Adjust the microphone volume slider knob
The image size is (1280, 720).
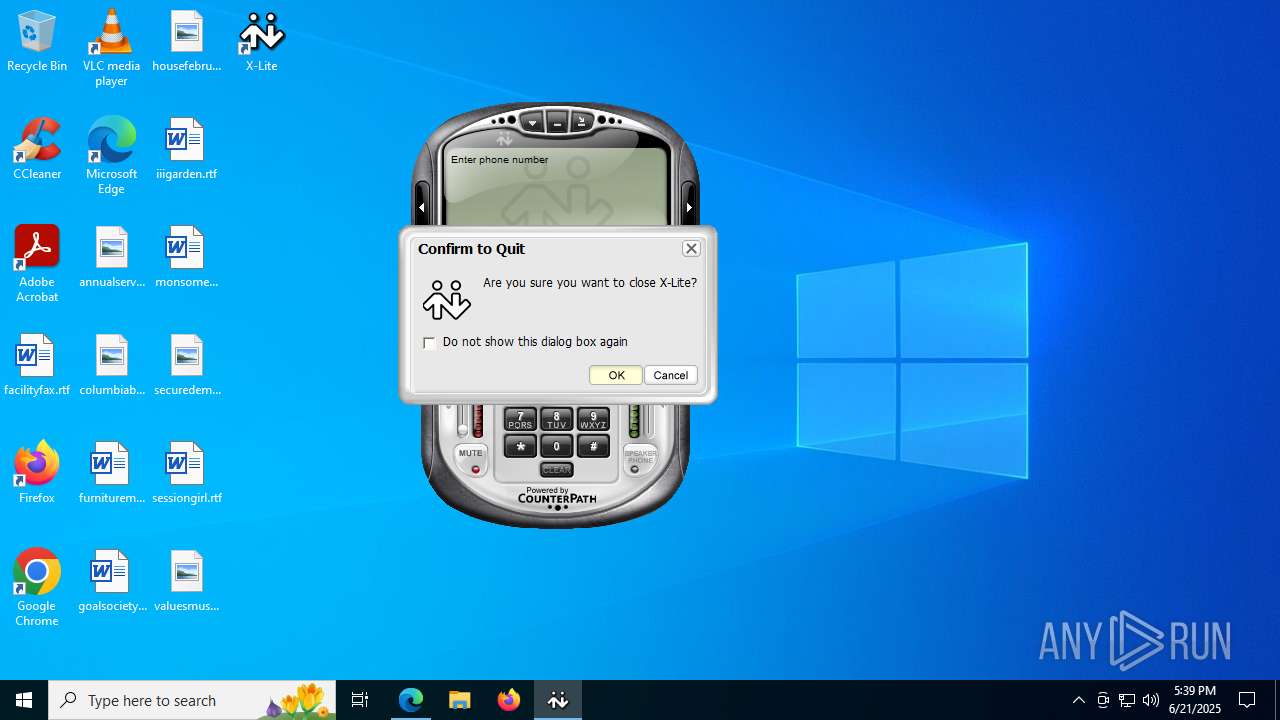[463, 429]
